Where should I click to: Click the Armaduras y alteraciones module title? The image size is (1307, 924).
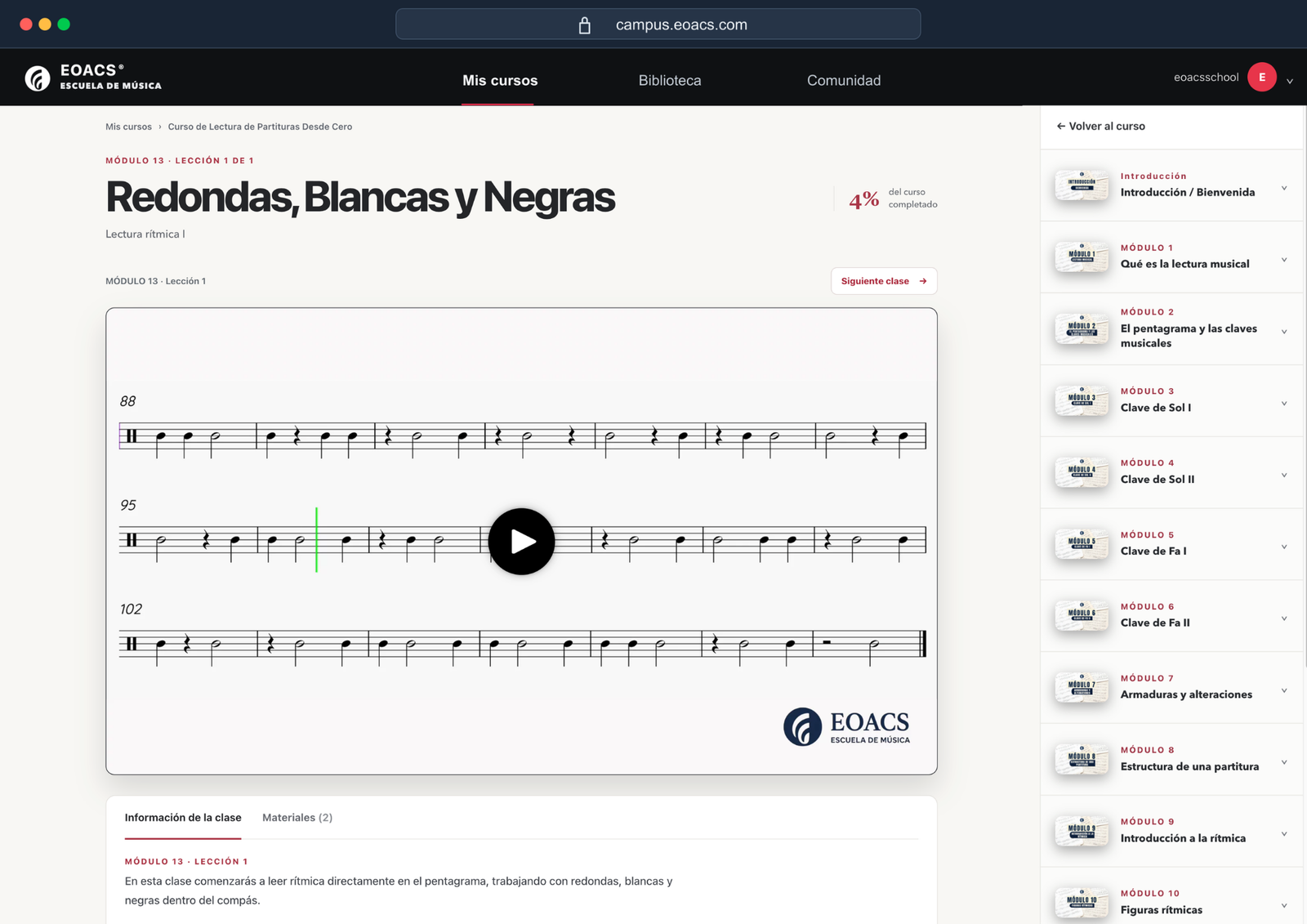pos(1186,694)
